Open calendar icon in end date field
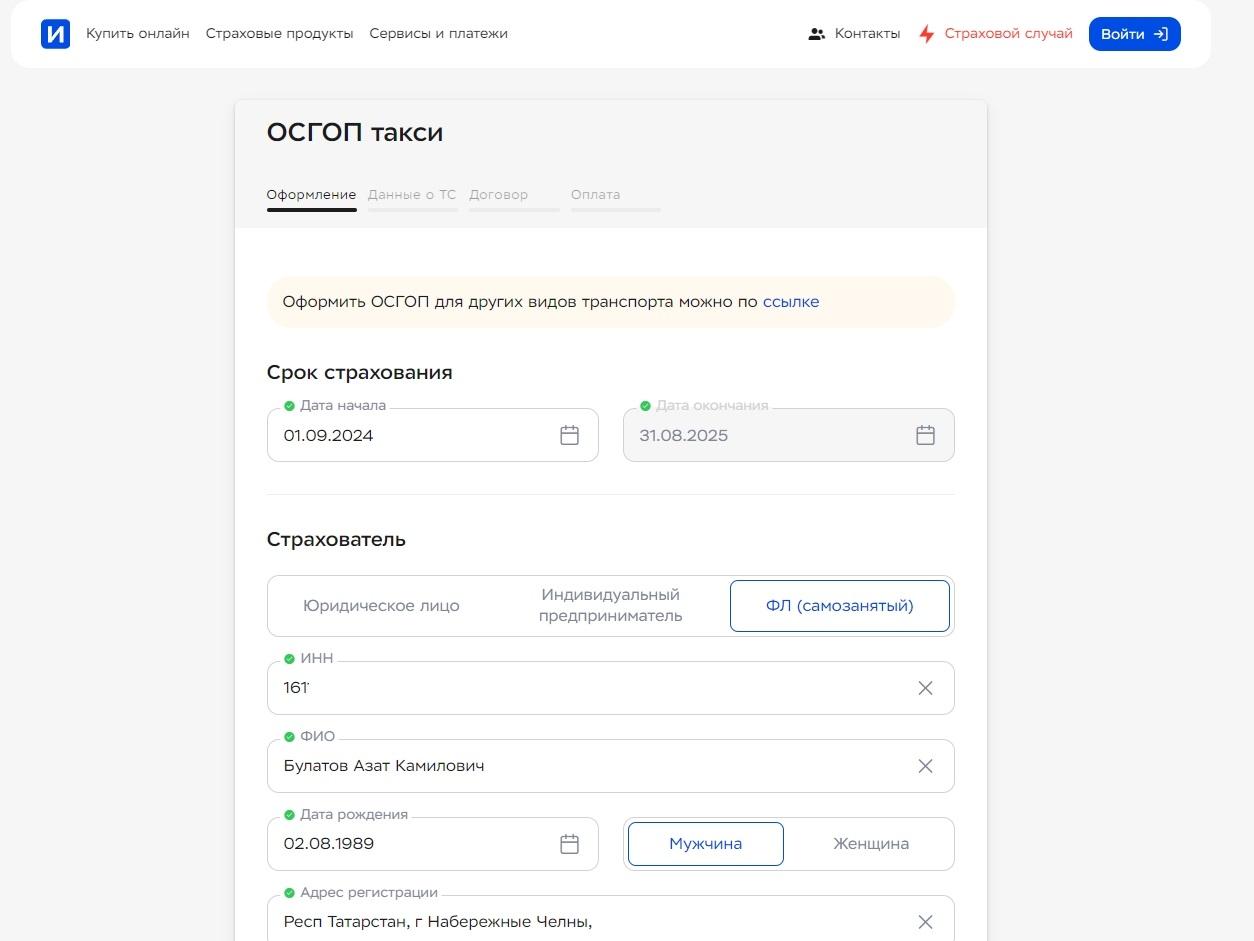Image resolution: width=1254 pixels, height=941 pixels. point(925,435)
